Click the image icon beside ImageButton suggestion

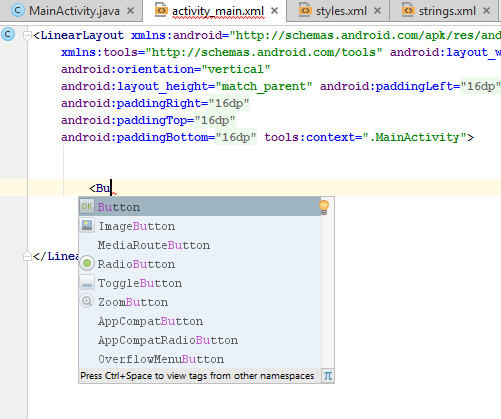[x=87, y=225]
